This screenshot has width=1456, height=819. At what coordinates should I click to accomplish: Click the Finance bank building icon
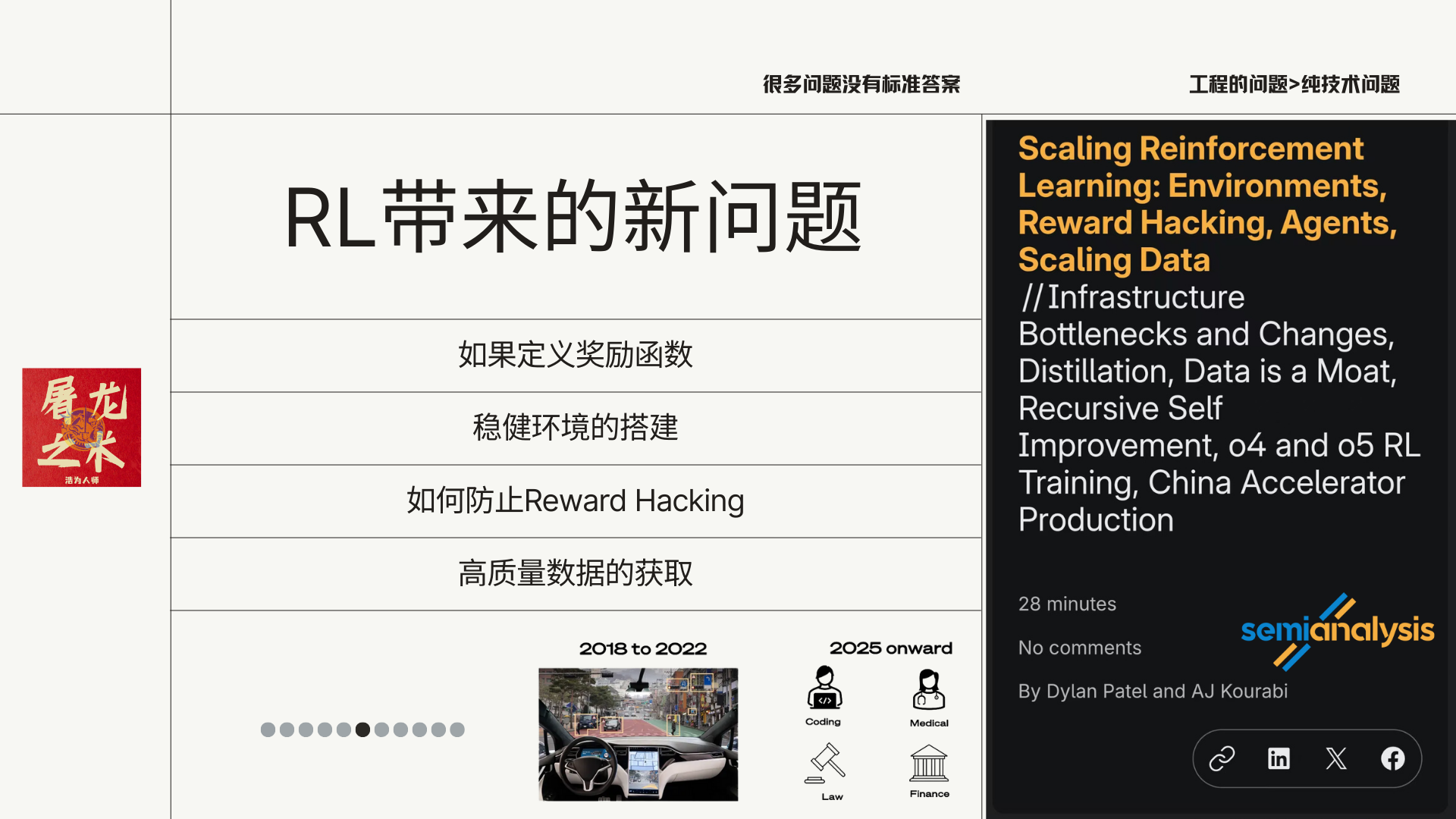929,763
